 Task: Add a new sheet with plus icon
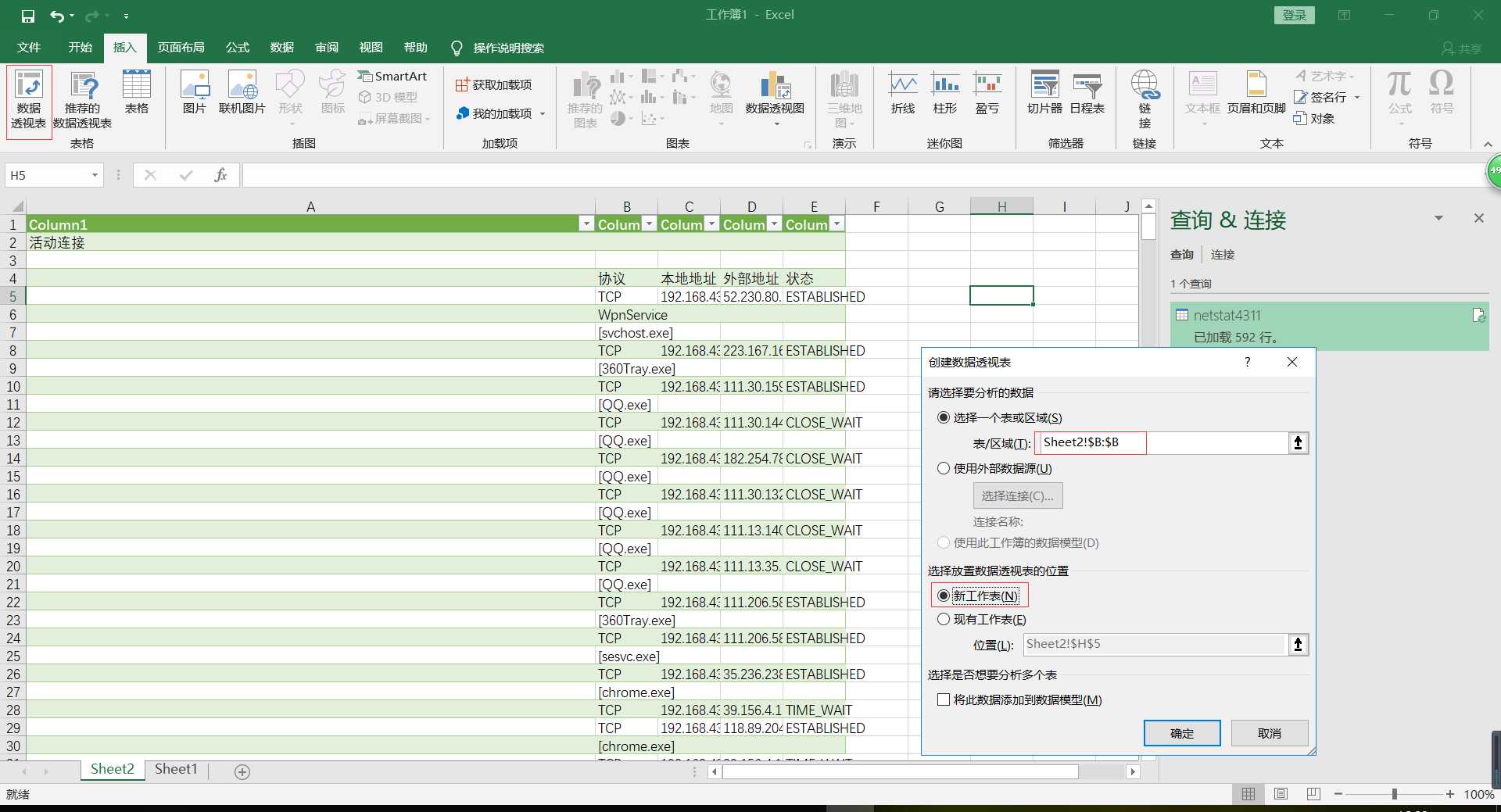(x=242, y=772)
